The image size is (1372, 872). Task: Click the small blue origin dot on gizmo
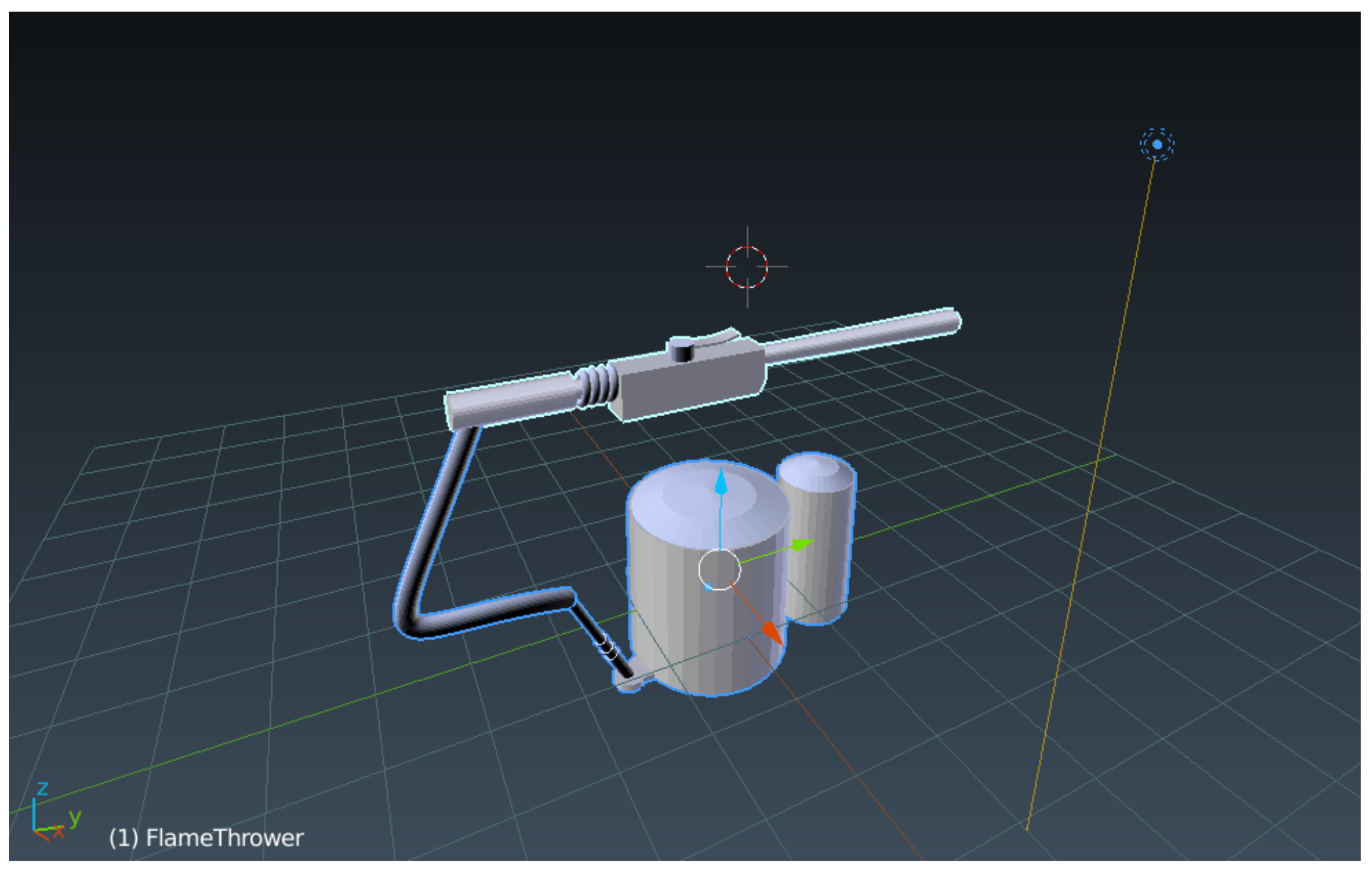tap(708, 587)
